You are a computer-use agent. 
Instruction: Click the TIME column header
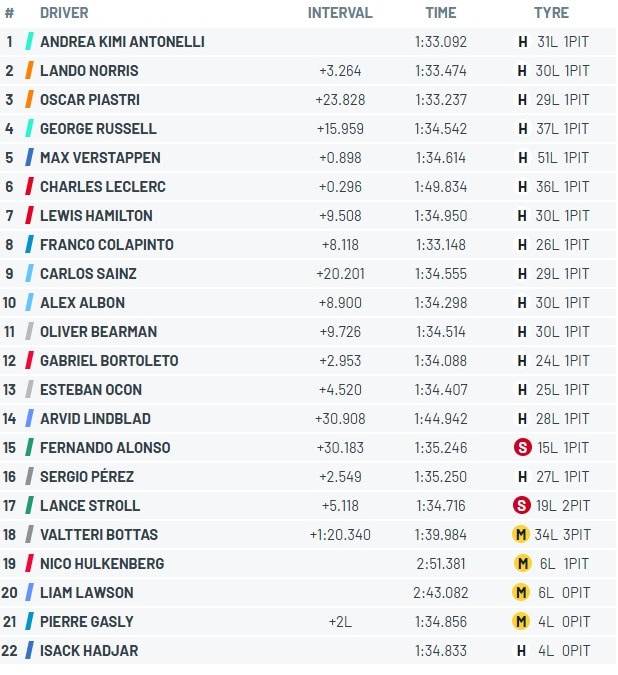[x=441, y=13]
